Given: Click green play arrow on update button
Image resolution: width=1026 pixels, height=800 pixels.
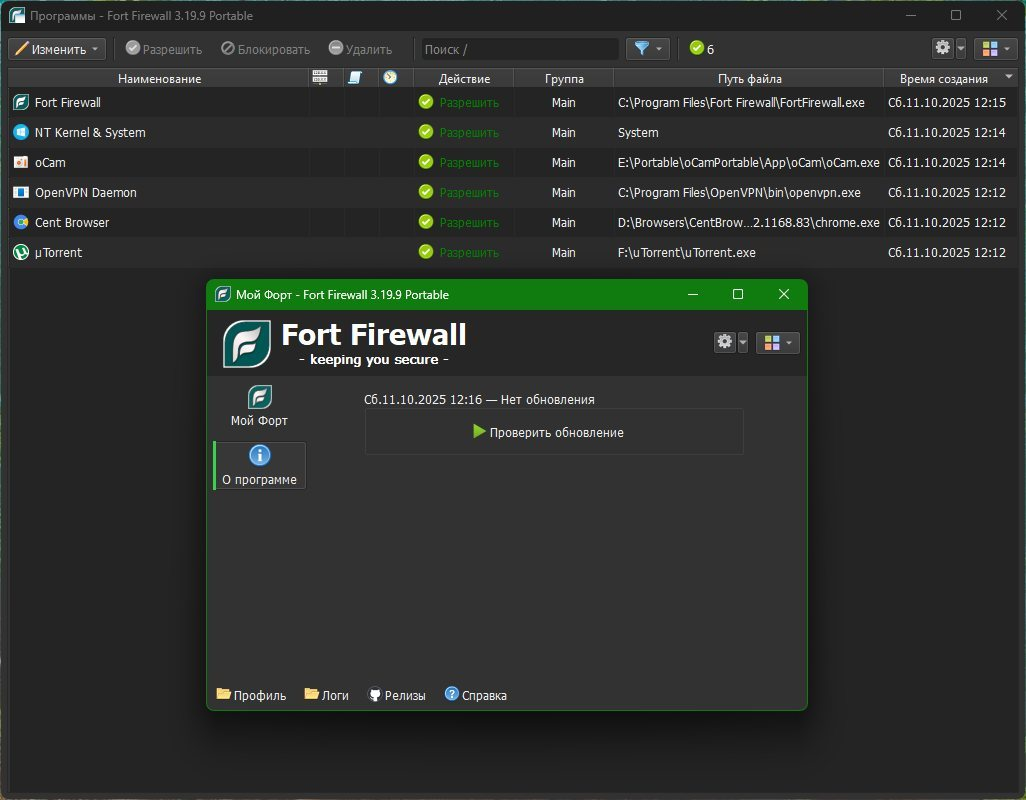Looking at the screenshot, I should [x=479, y=432].
